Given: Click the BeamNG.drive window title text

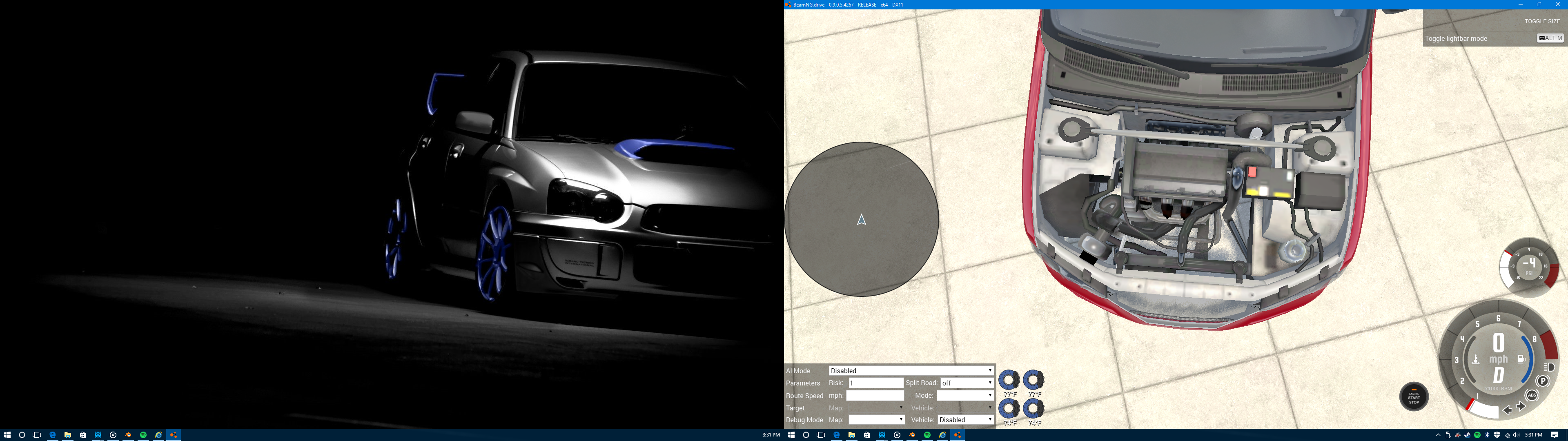Looking at the screenshot, I should pos(849,4).
